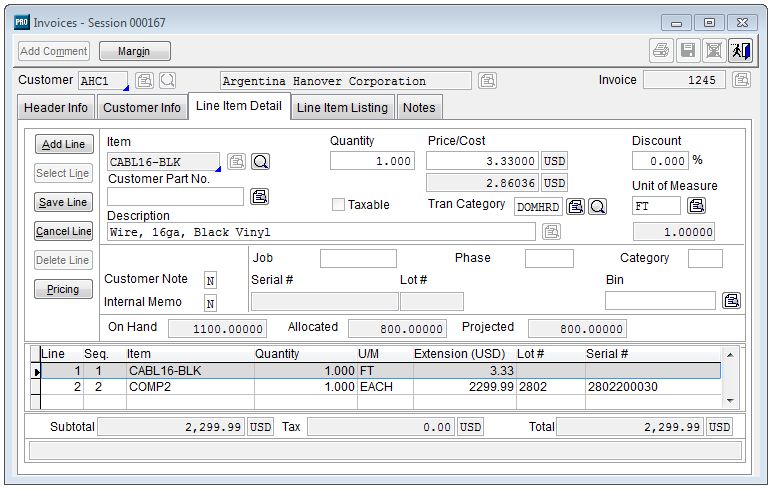Click the Margin button
The width and height of the screenshot is (771, 490).
tap(135, 51)
